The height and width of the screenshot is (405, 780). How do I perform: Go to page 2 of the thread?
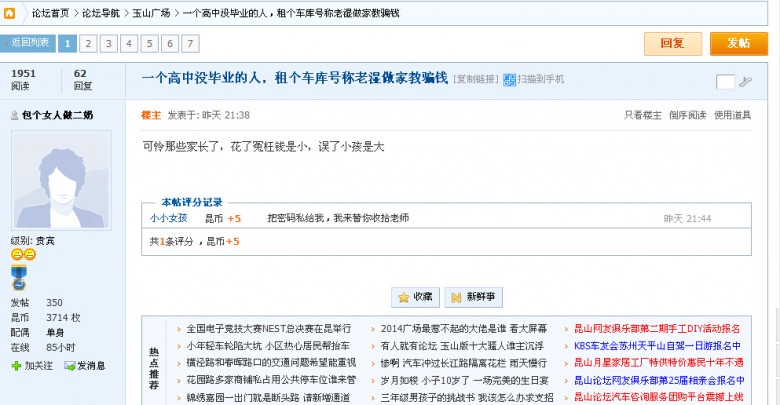(87, 43)
